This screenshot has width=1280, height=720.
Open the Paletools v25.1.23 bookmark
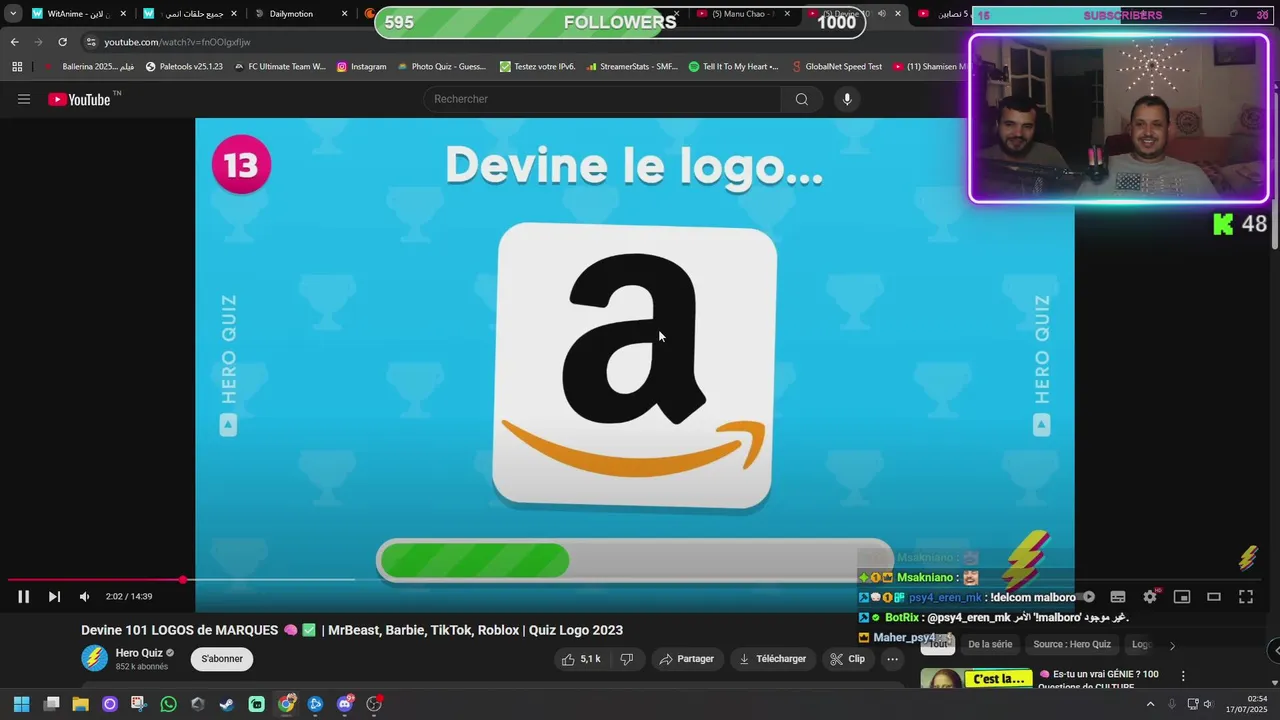184,67
